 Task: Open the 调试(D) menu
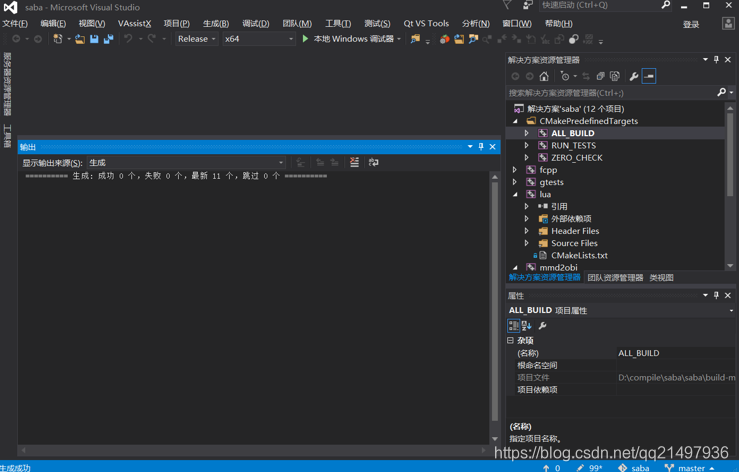click(x=255, y=23)
